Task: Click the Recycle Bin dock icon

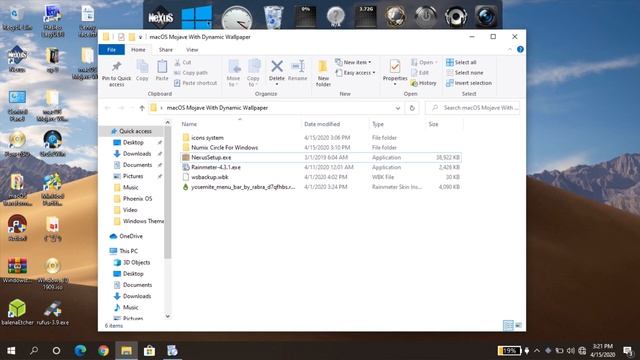Action: [x=273, y=17]
